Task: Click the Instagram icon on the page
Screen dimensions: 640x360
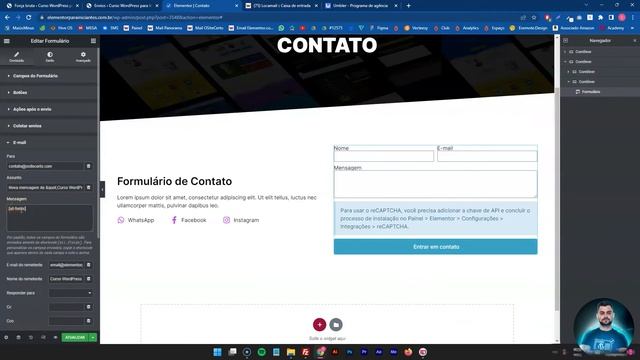Action: tap(227, 220)
